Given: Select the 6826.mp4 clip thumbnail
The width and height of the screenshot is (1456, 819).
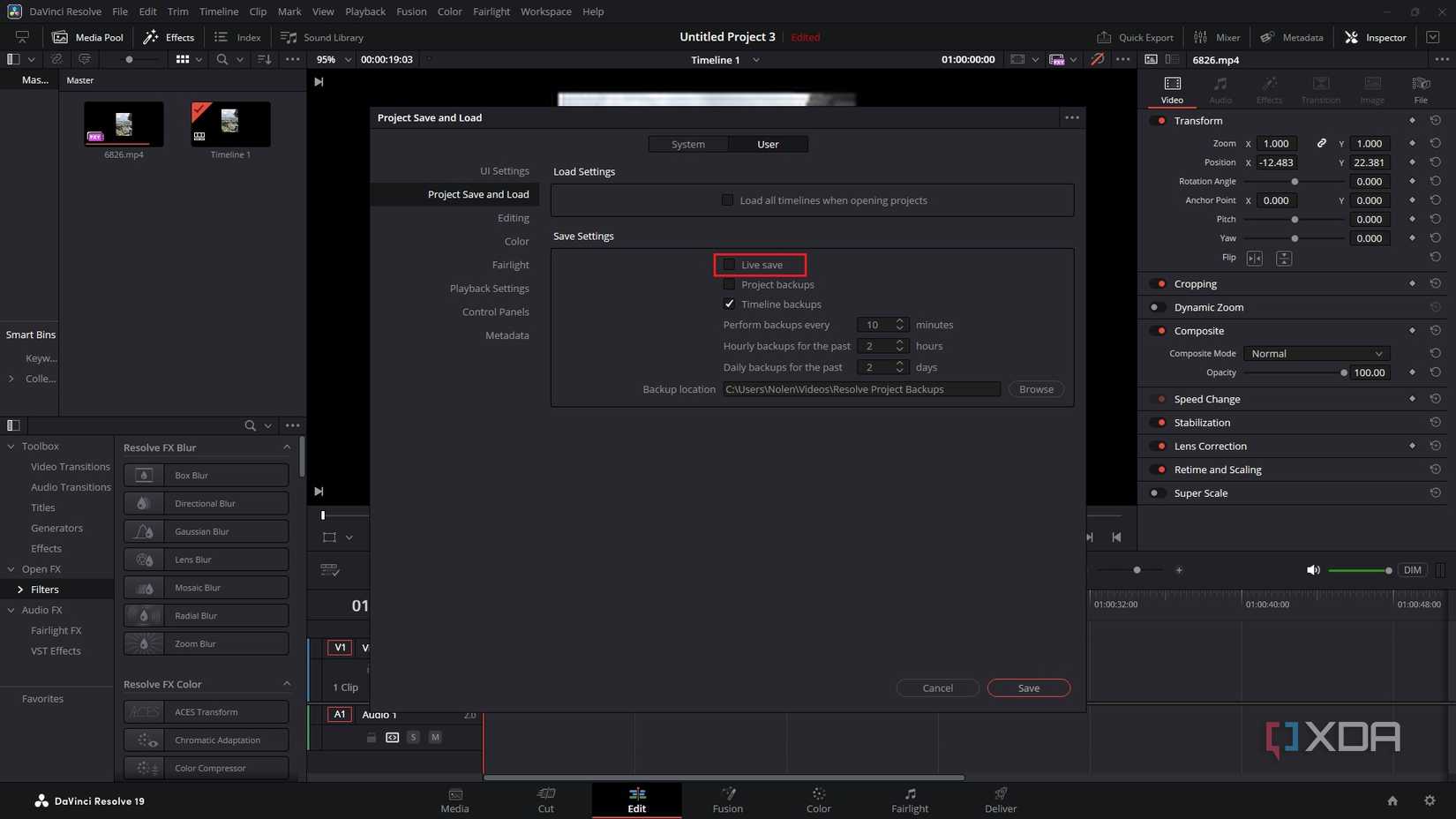Looking at the screenshot, I should pos(123,124).
